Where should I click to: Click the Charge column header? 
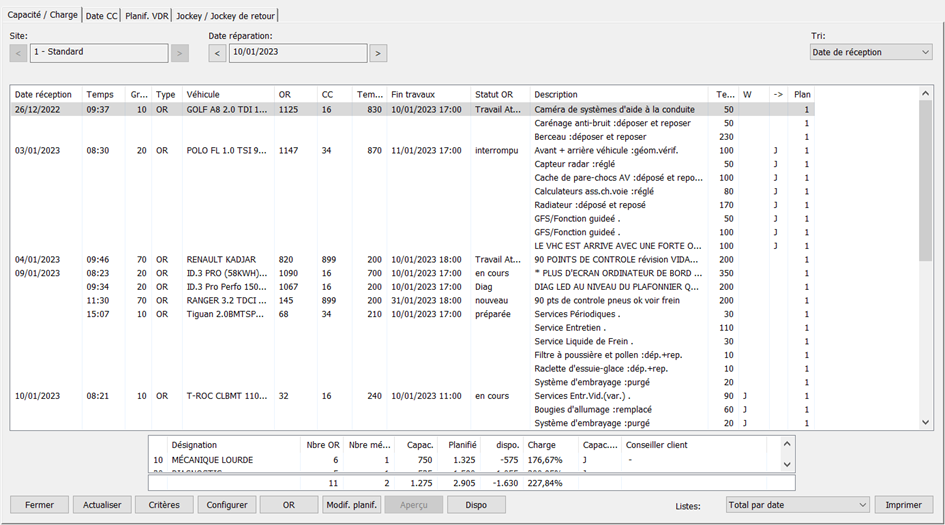551,445
